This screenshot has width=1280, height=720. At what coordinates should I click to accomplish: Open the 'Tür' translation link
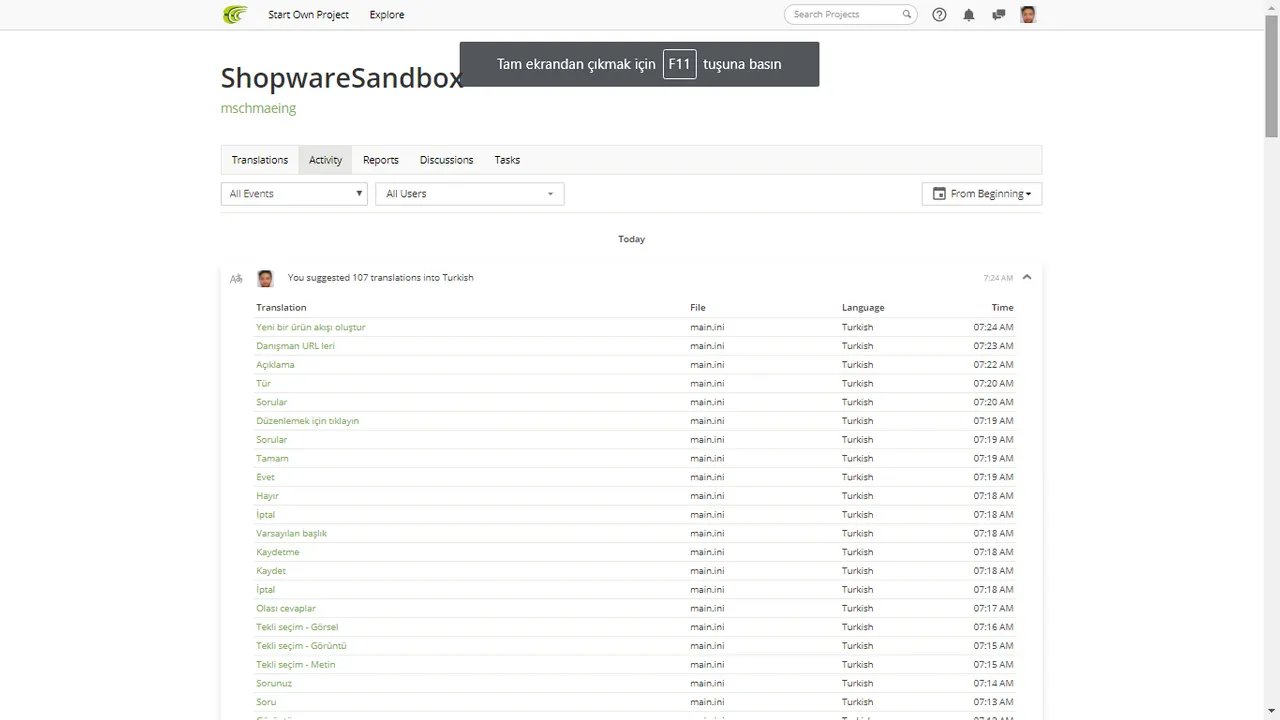coord(263,383)
